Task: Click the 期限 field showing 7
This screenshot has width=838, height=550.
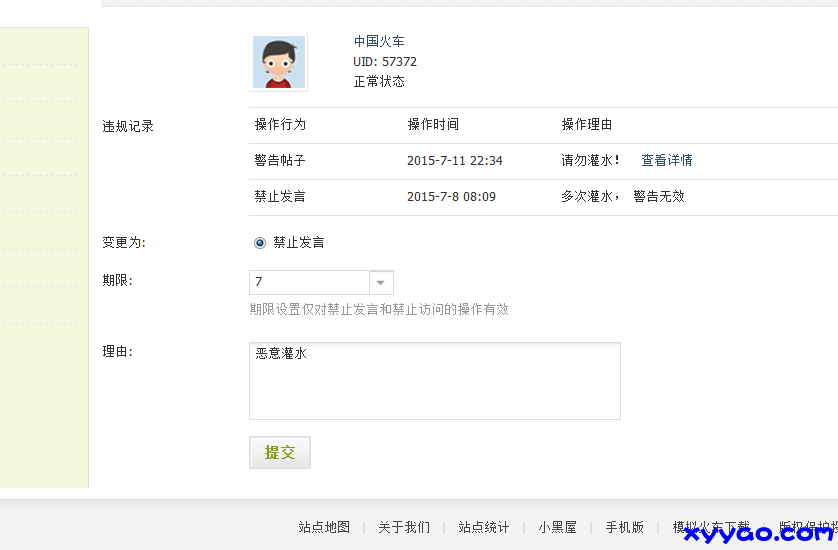Action: (x=309, y=283)
